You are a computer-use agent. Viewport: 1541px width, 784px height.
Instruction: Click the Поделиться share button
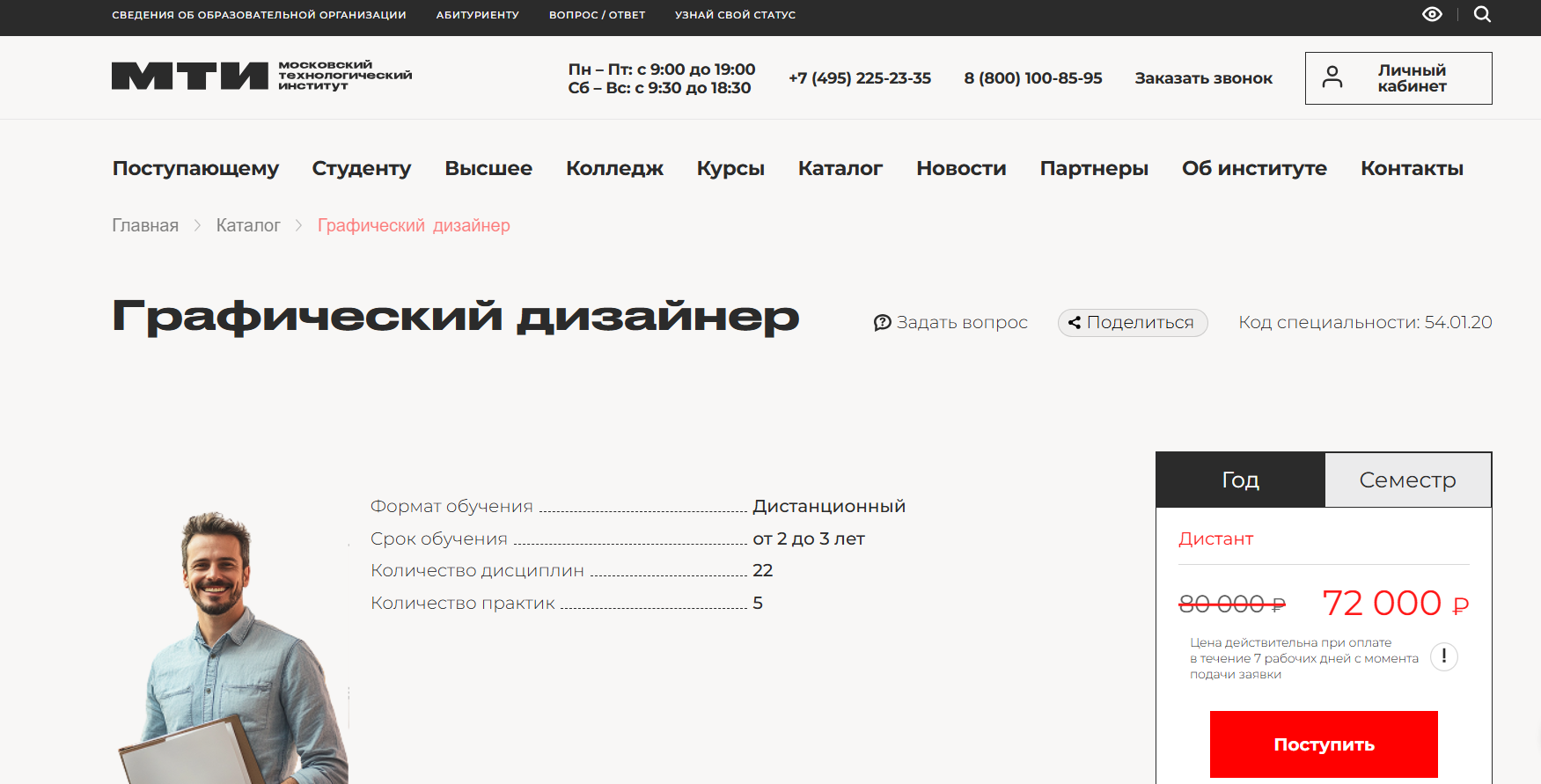[x=1132, y=323]
